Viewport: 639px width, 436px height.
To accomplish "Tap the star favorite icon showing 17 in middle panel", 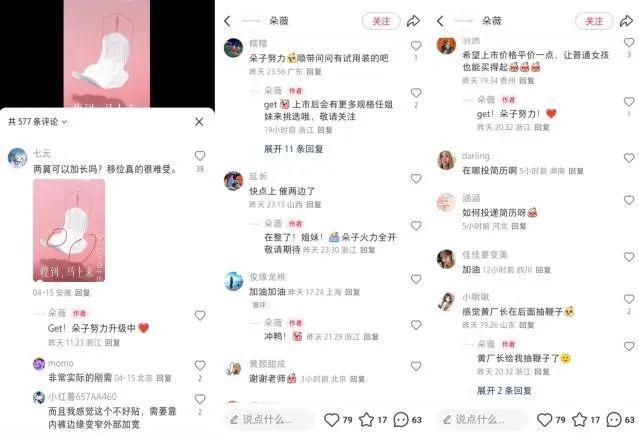I will [366, 419].
